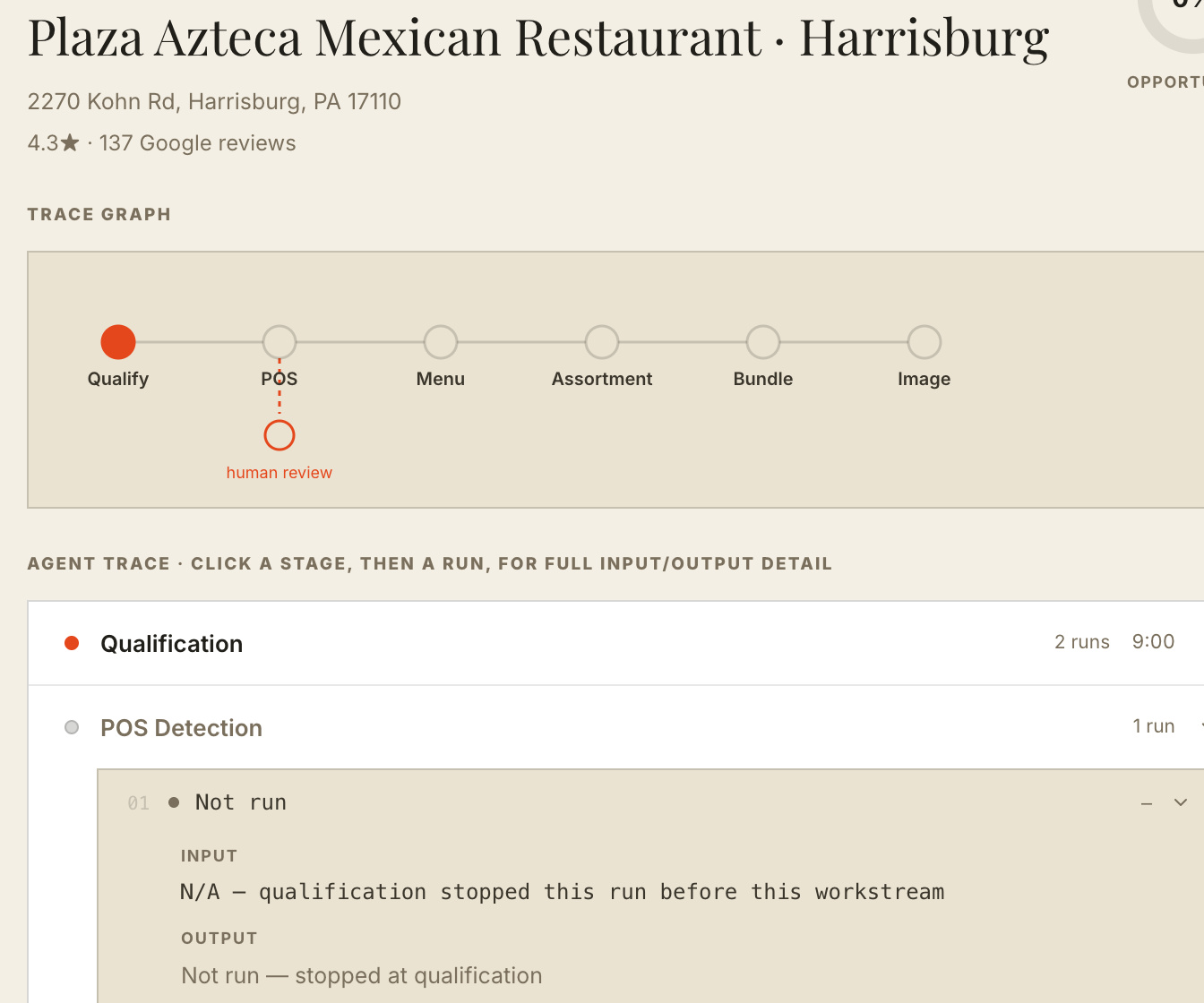Select the Assortment stage node
The width and height of the screenshot is (1204, 1003).
(602, 342)
